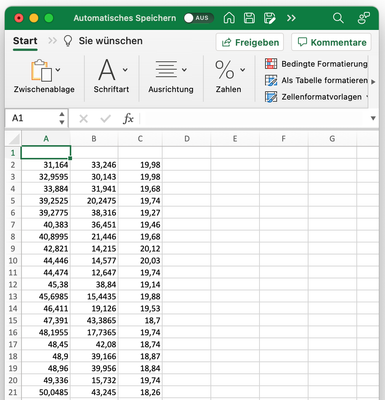Click cell containing 39,2525

click(46, 201)
